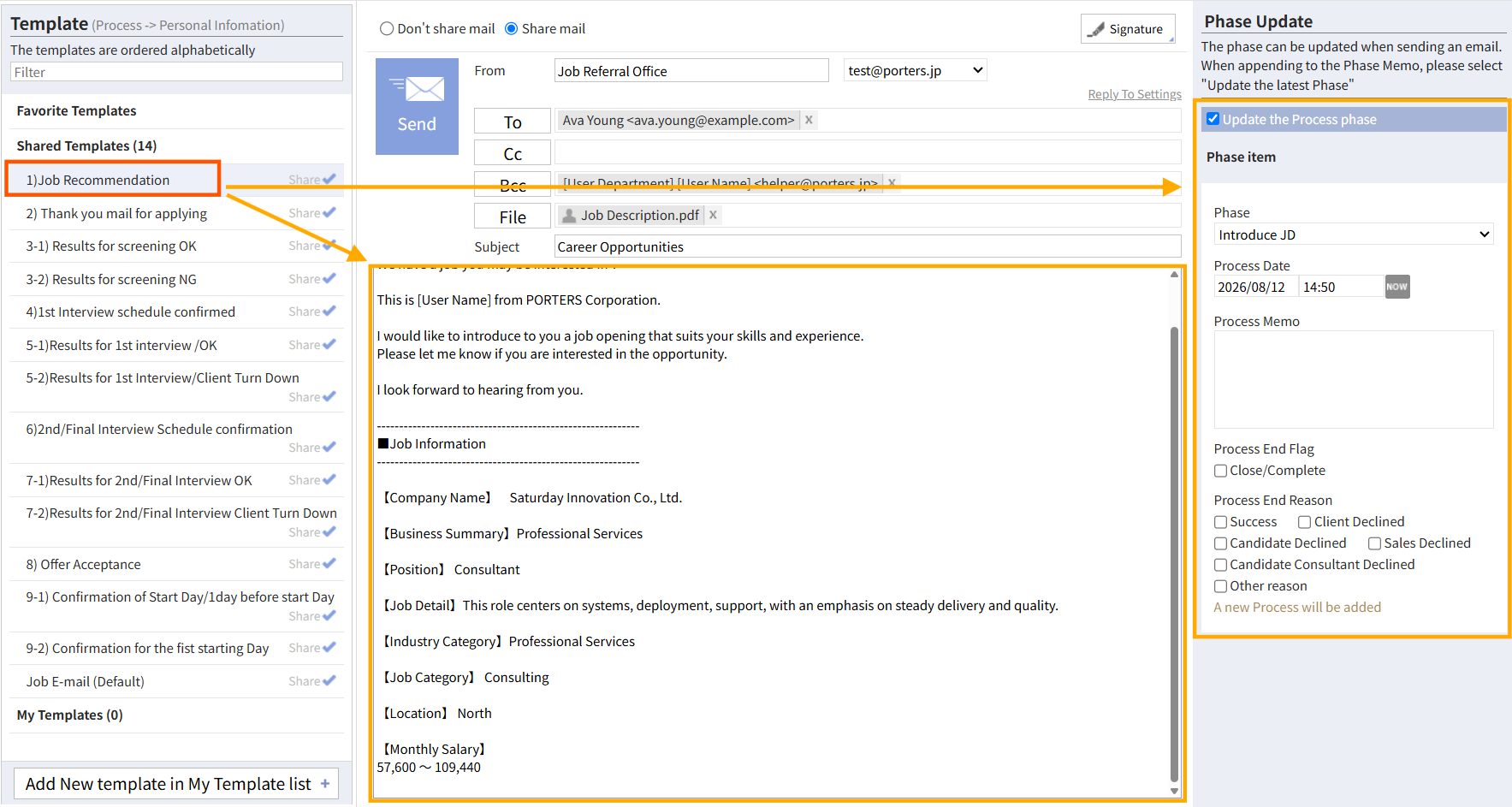
Task: Select the 3-2) Results for screening NG template
Action: tap(111, 280)
